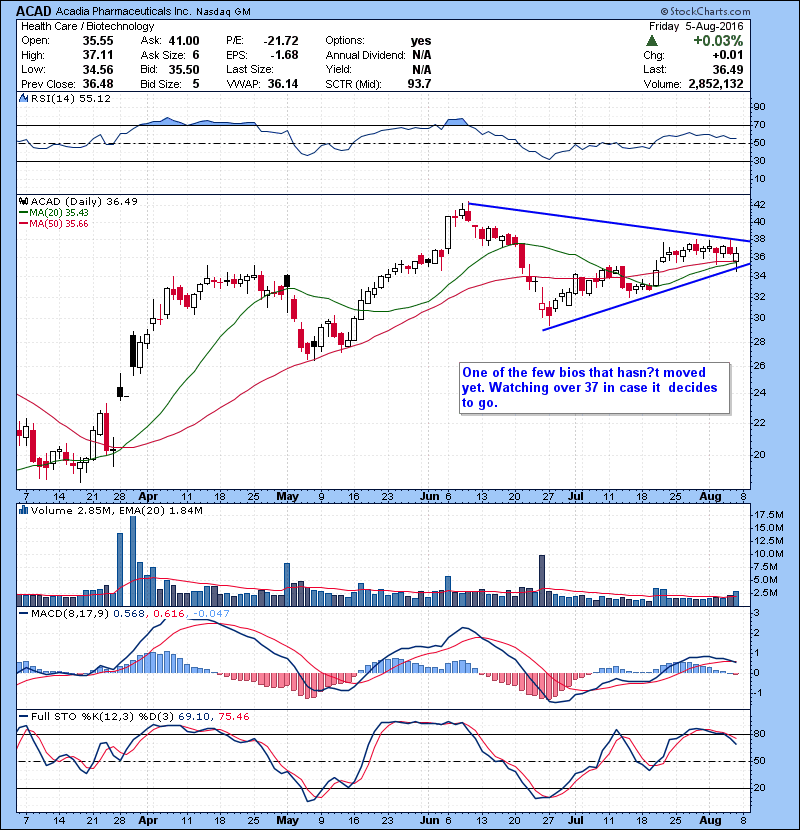
Task: Click the Annual Dividend N/A value
Action: coord(421,55)
